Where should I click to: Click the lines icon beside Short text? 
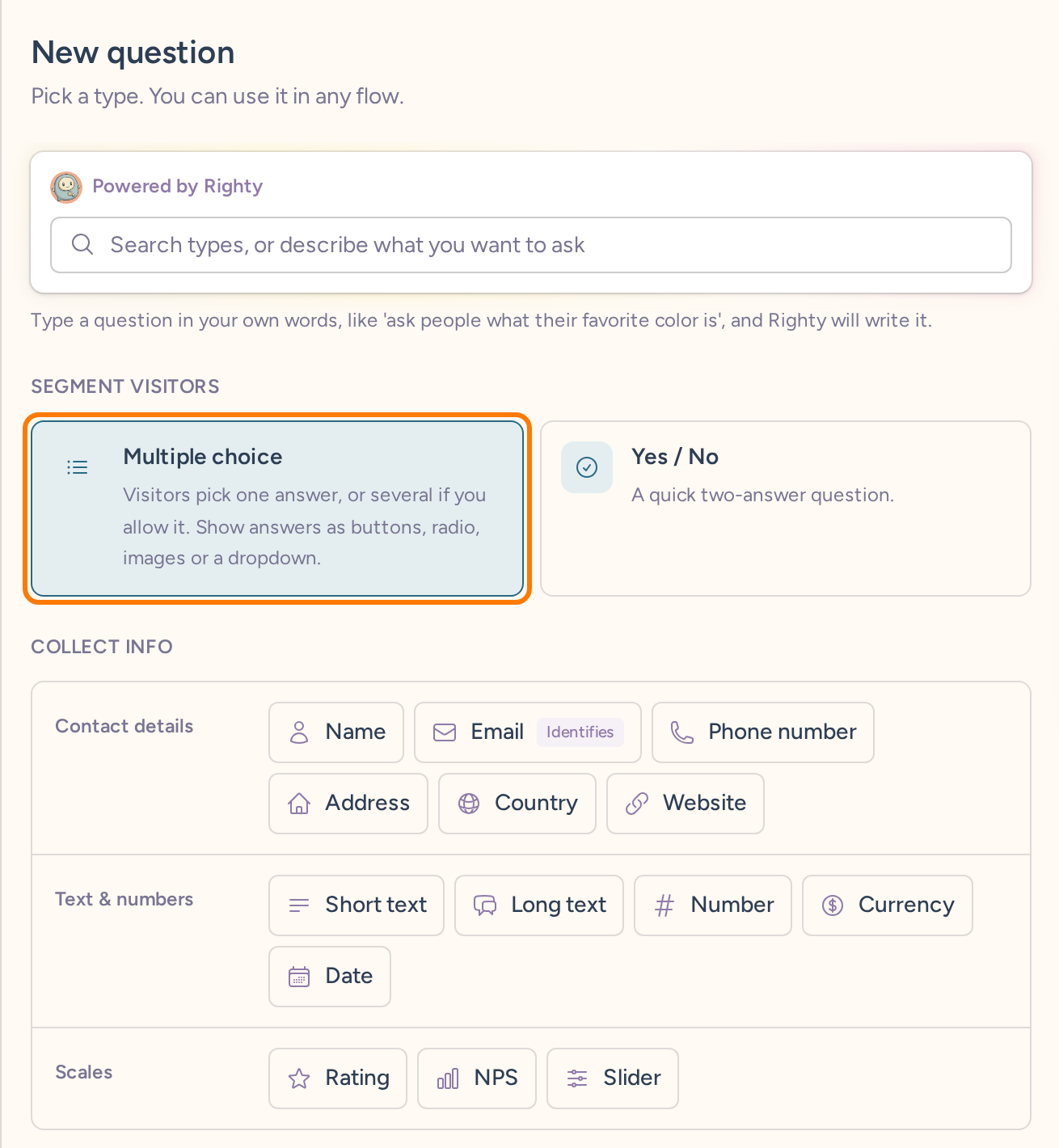[299, 905]
